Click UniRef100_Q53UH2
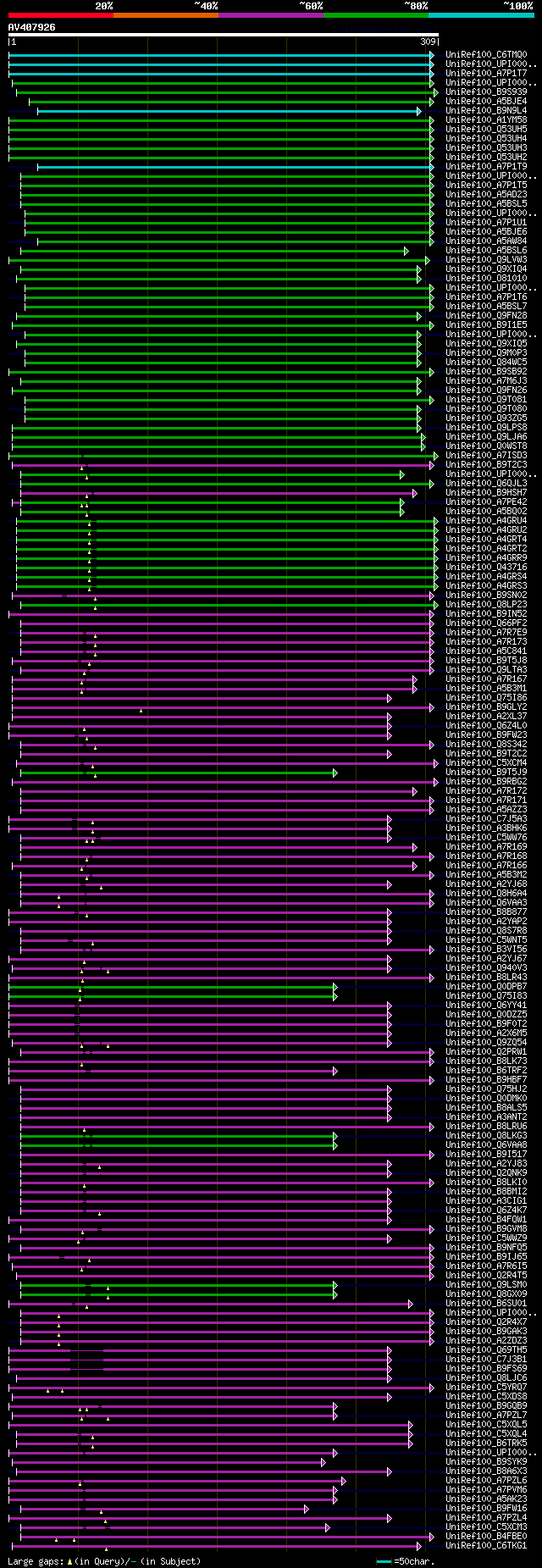The image size is (542, 1568). coord(486,158)
